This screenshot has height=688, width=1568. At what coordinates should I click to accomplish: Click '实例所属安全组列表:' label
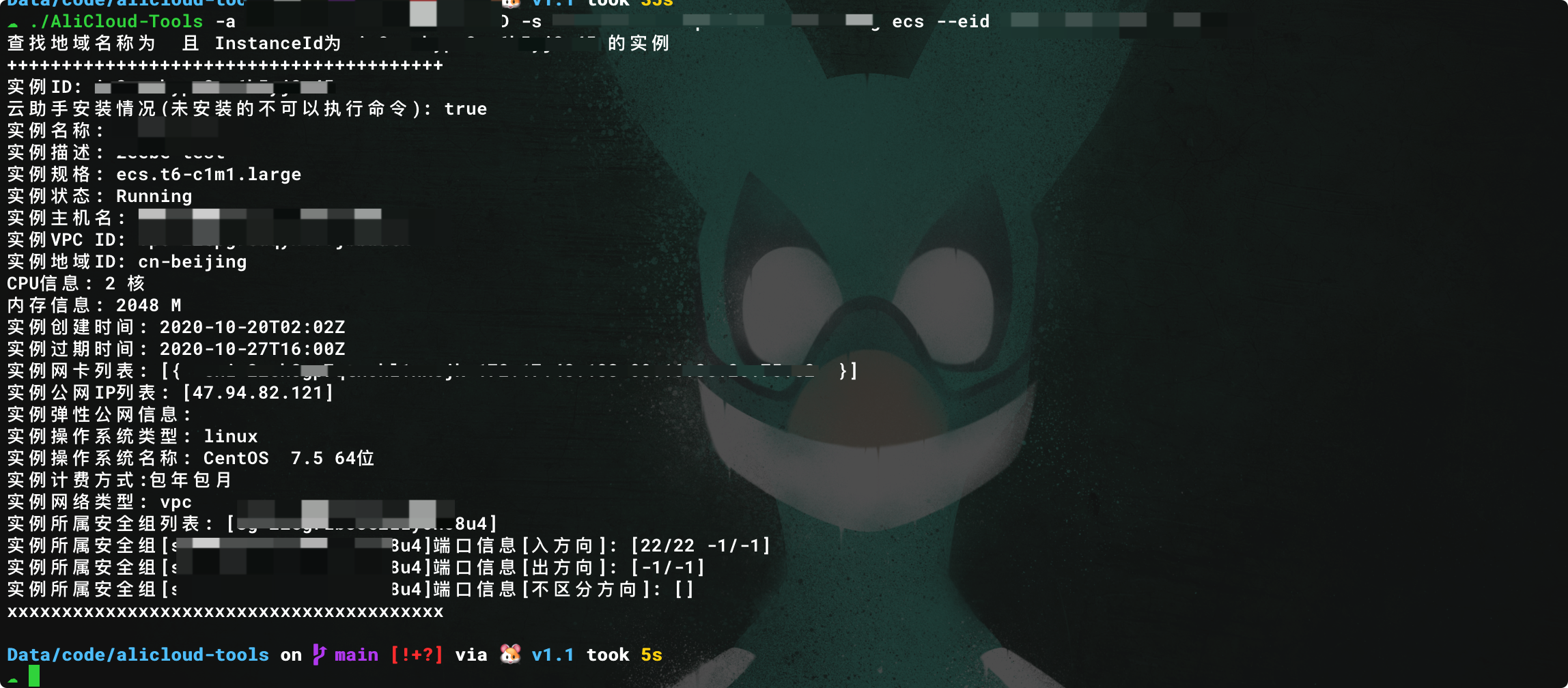[110, 524]
